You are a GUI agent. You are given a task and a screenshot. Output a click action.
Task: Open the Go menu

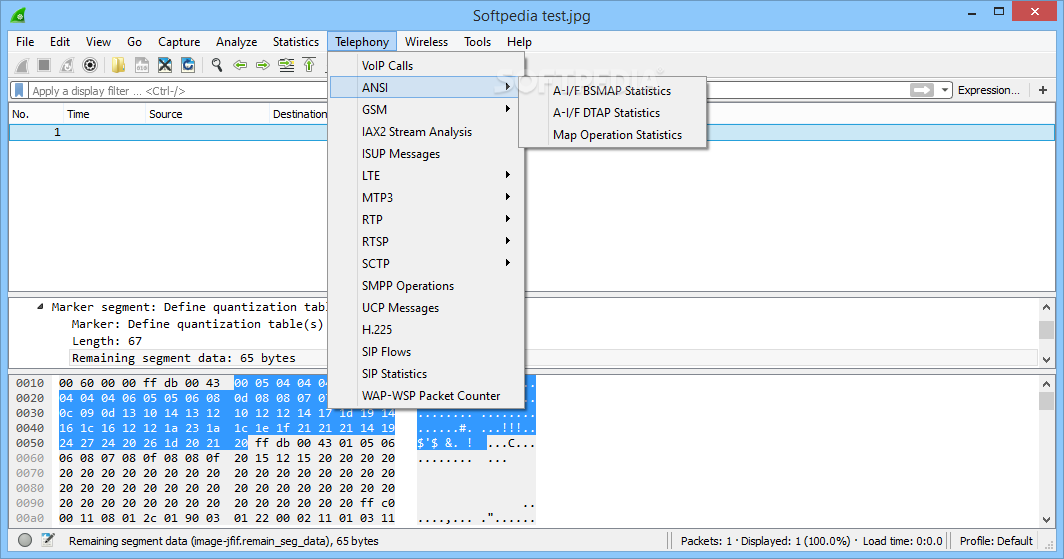(134, 41)
